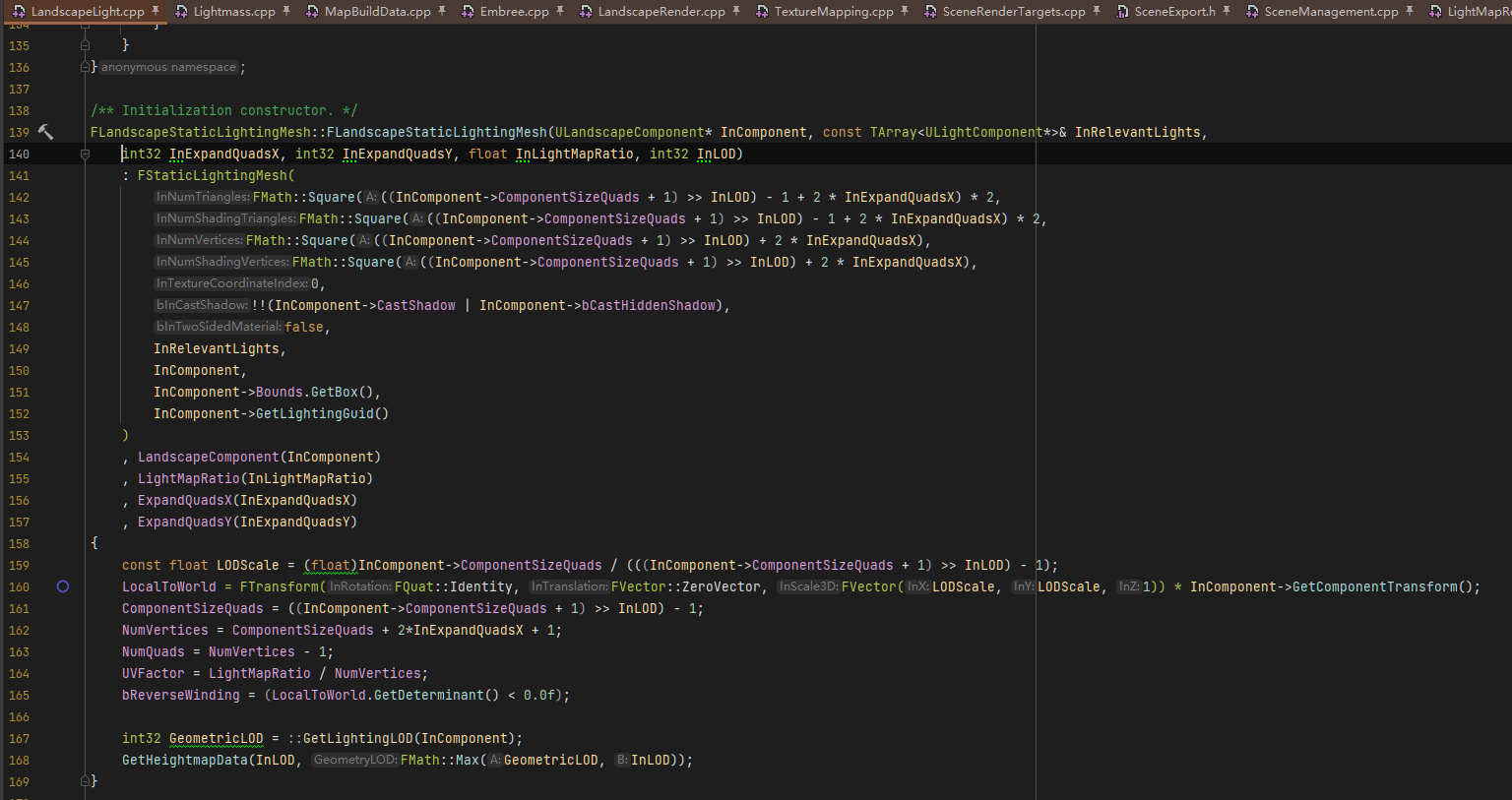Click the pin icon on SceneManagement.cpp tab
Image resolution: width=1512 pixels, height=800 pixels.
[x=1410, y=11]
